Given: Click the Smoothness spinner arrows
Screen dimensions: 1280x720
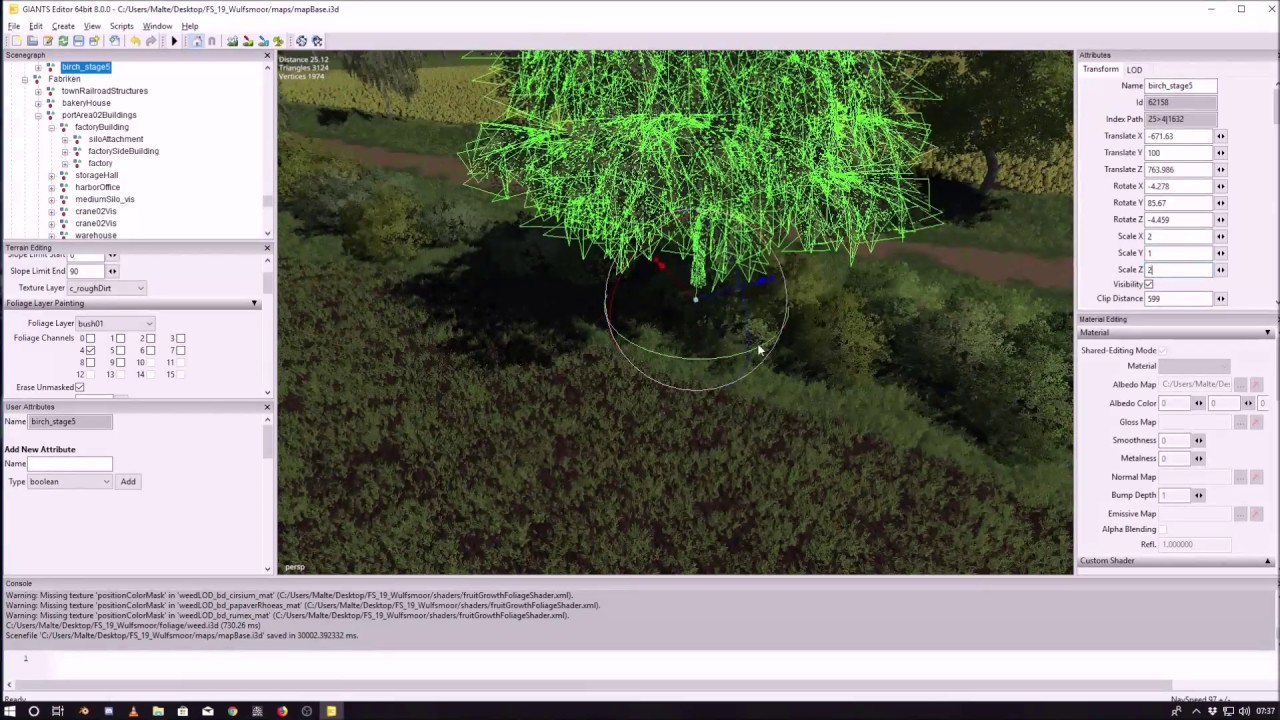Looking at the screenshot, I should (x=1198, y=440).
